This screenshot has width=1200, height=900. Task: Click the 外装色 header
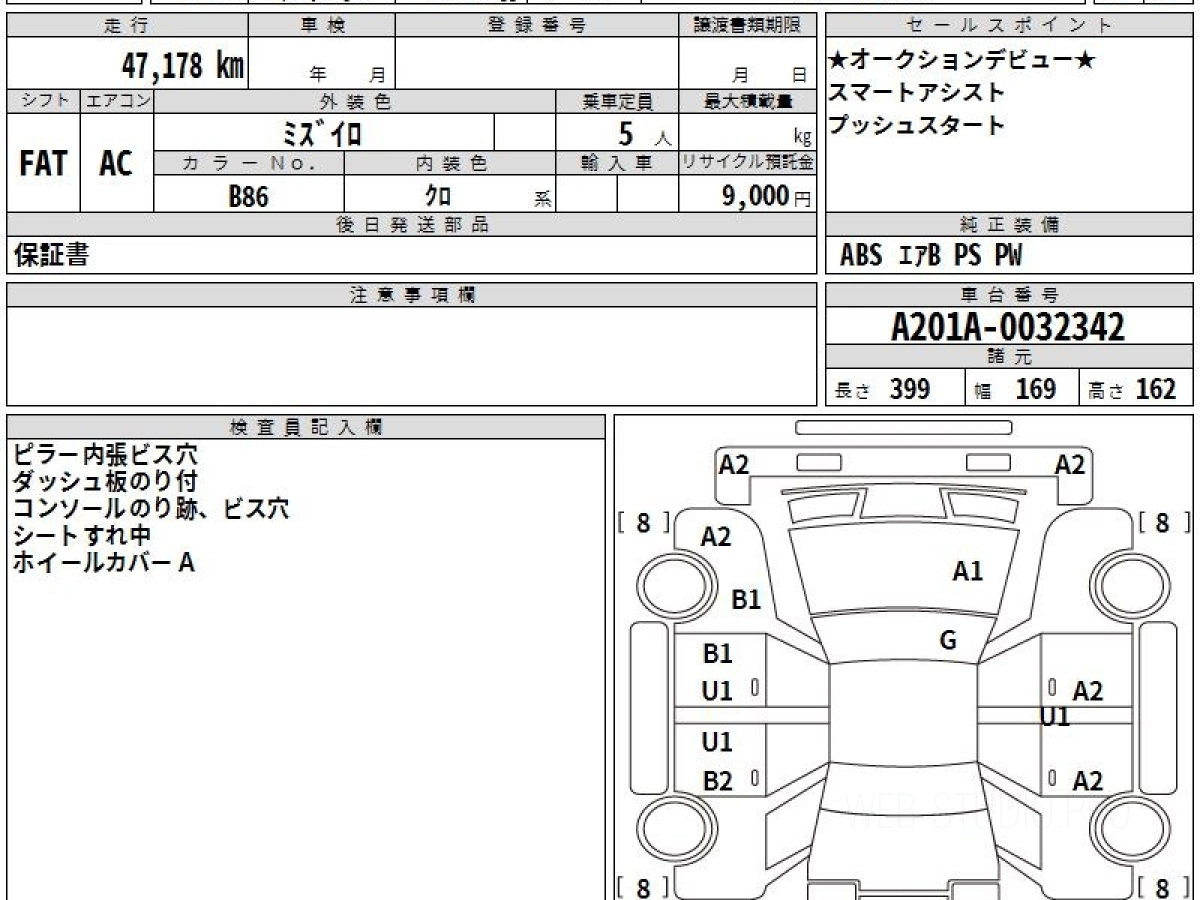point(355,101)
